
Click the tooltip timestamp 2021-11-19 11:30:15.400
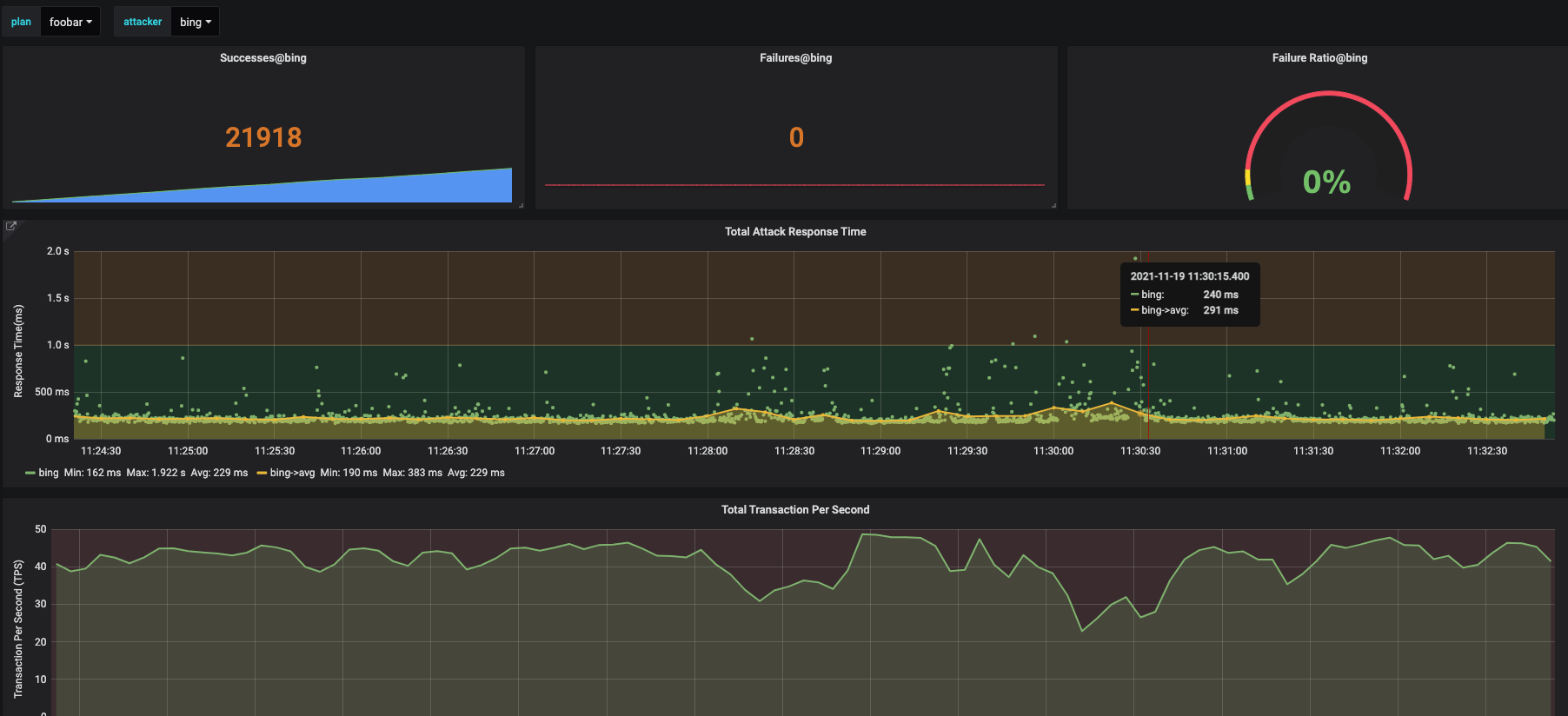tap(1190, 276)
